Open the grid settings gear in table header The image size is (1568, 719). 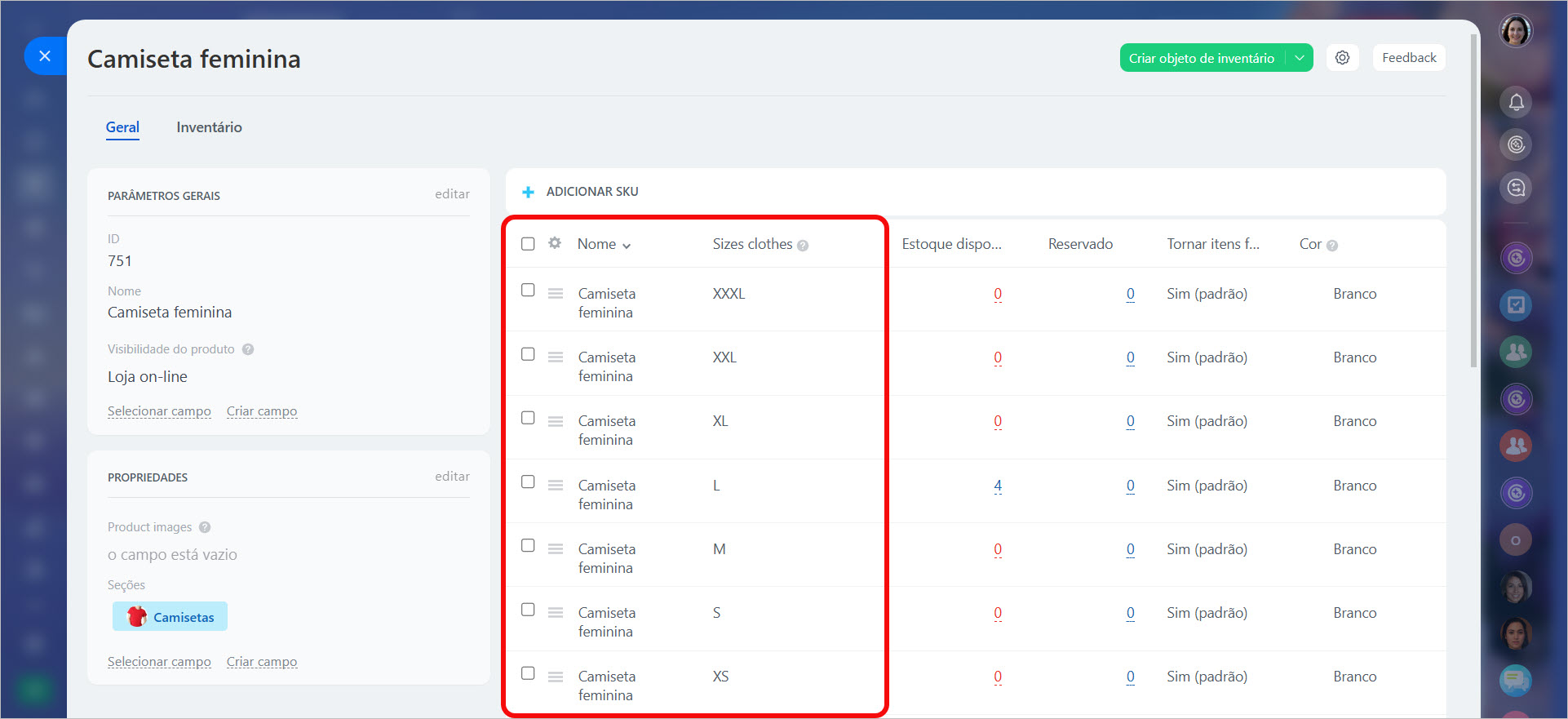[x=555, y=243]
